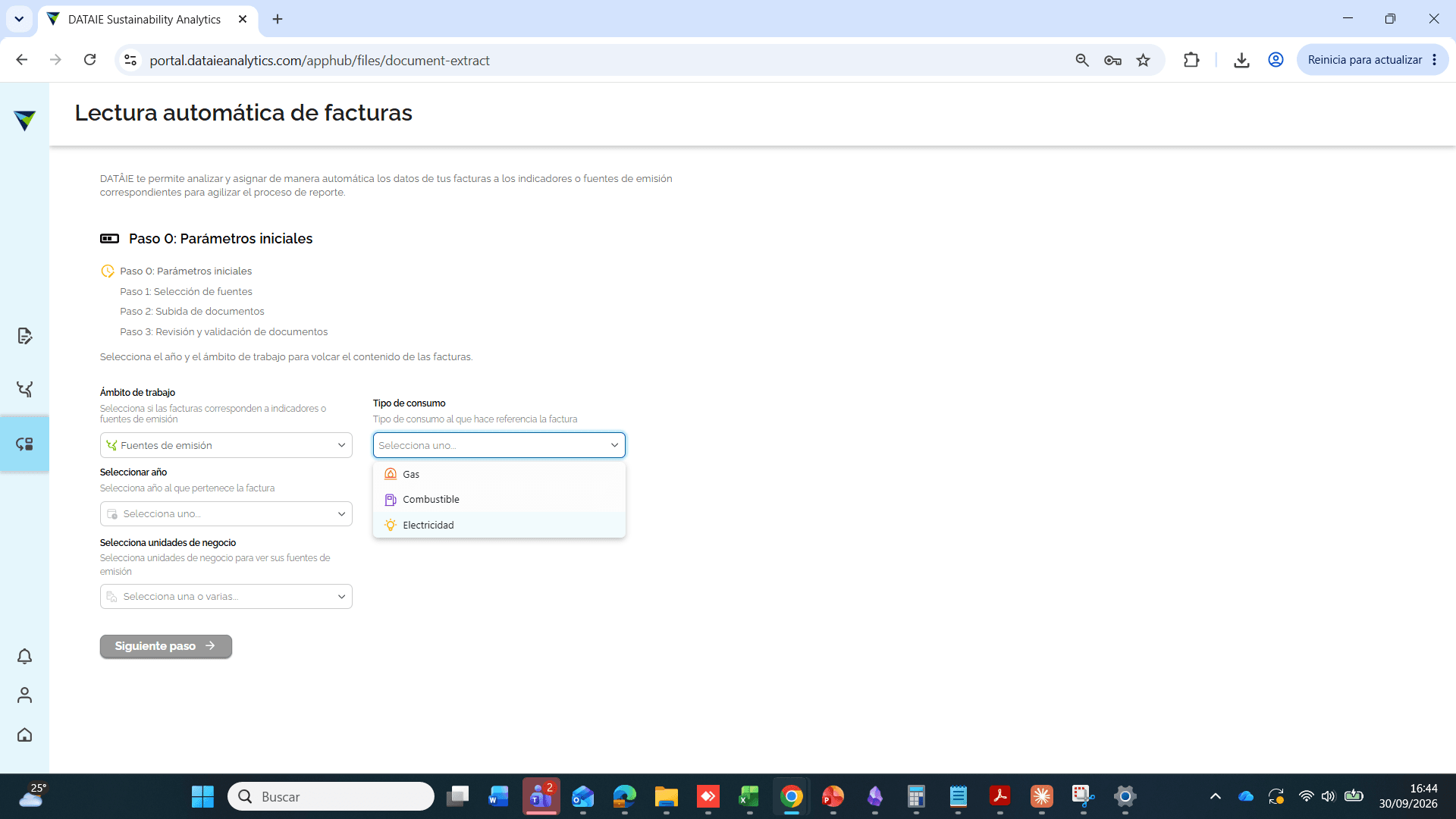Viewport: 1456px width, 819px height.
Task: View site information icon in address bar
Action: pos(130,60)
